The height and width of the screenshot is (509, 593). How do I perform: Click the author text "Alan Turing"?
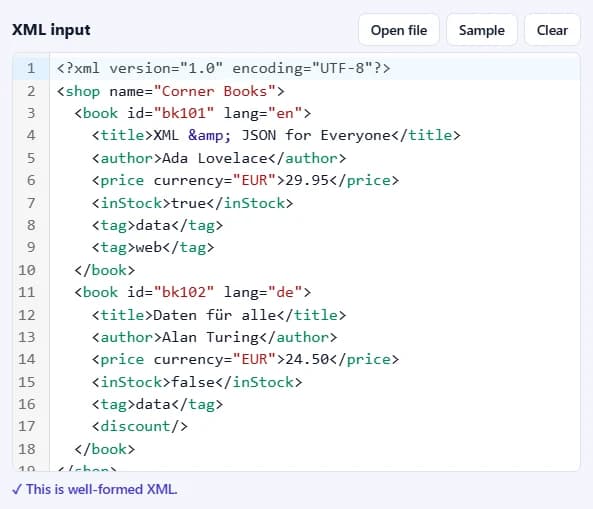pos(210,337)
